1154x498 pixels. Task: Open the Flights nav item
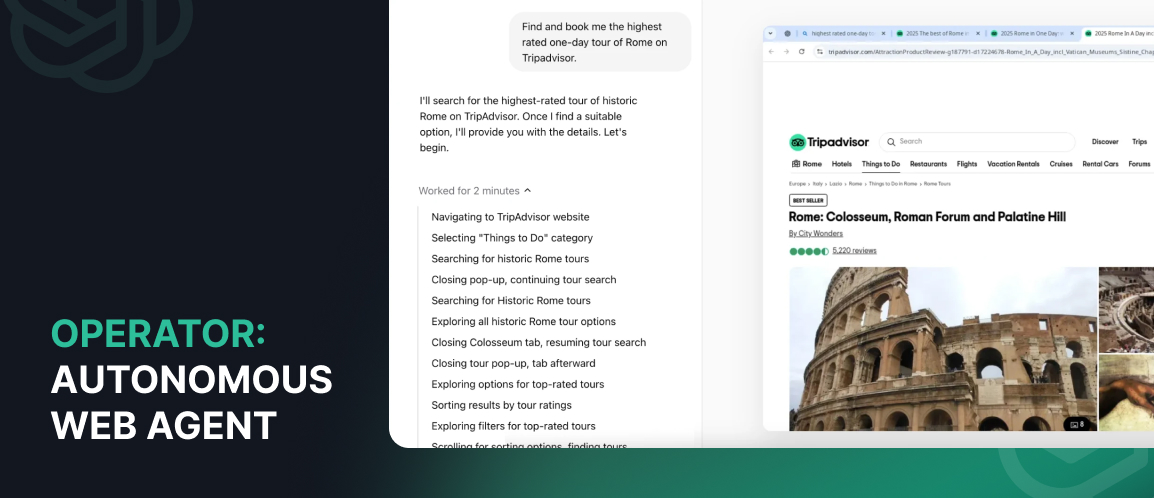(x=967, y=164)
